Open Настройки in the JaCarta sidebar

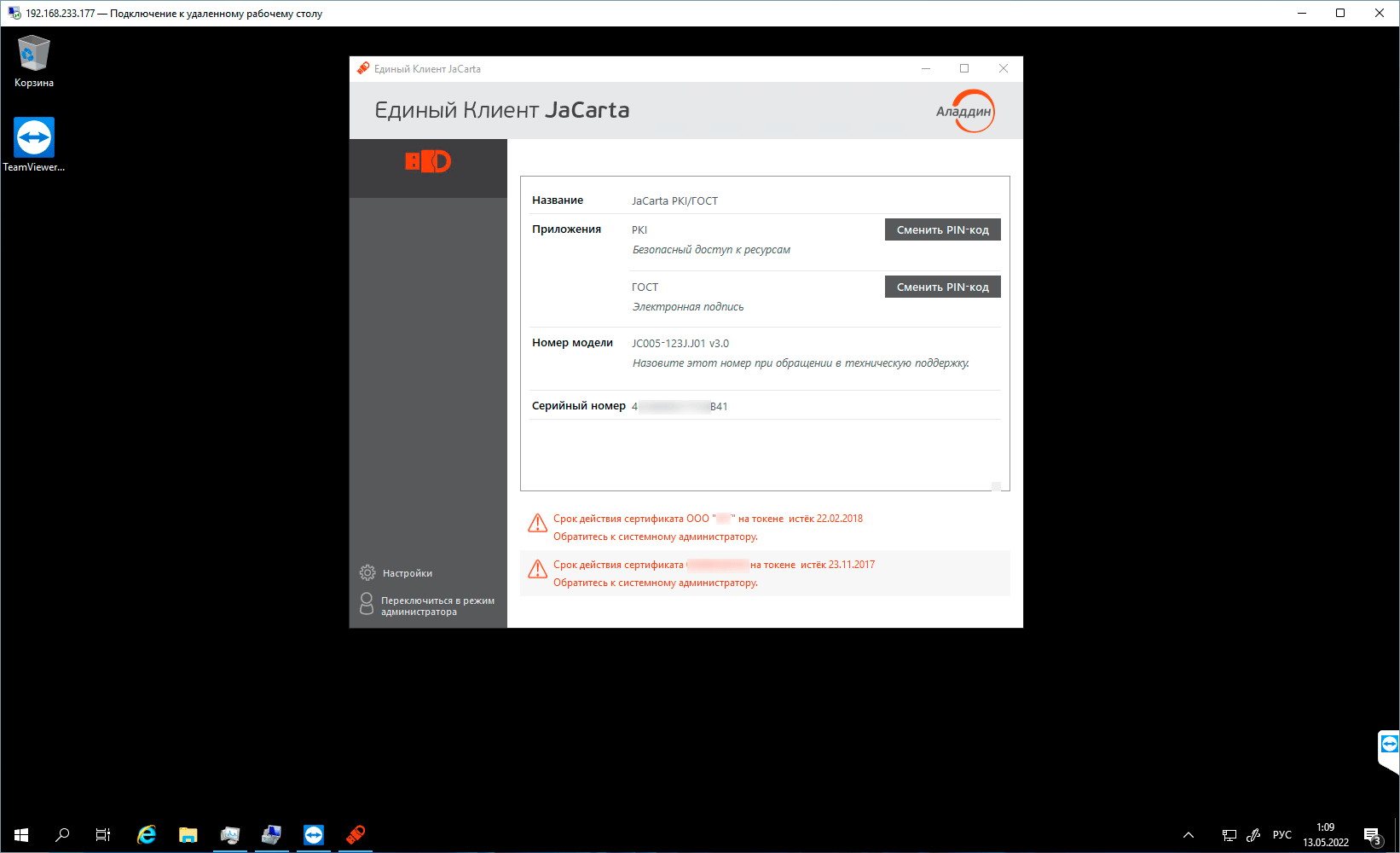(x=396, y=573)
